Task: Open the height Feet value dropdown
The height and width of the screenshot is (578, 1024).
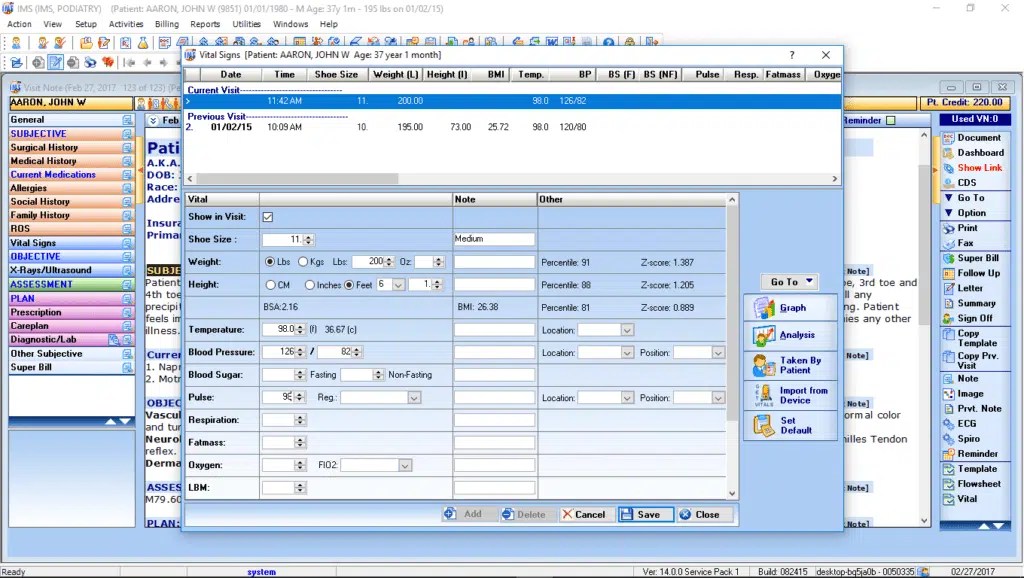Action: pyautogui.click(x=398, y=285)
